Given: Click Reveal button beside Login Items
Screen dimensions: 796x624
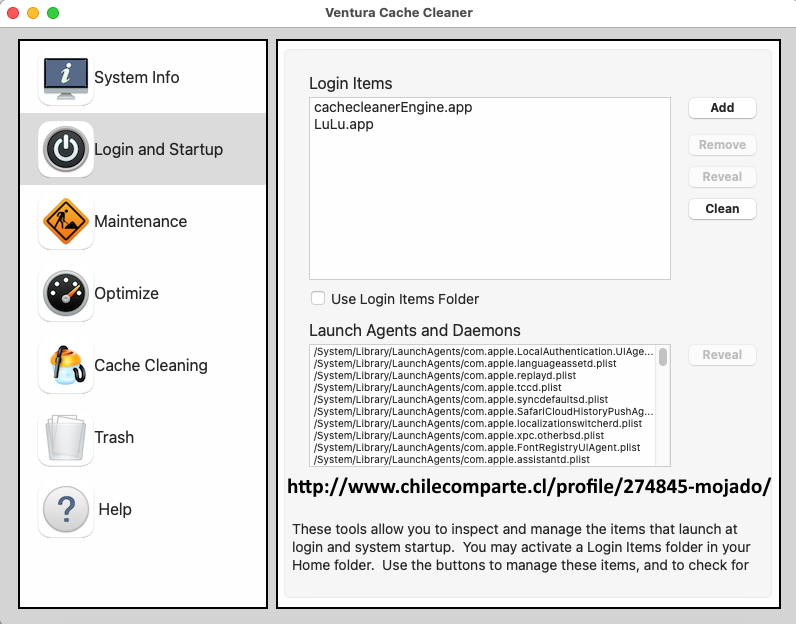Looking at the screenshot, I should pyautogui.click(x=722, y=177).
